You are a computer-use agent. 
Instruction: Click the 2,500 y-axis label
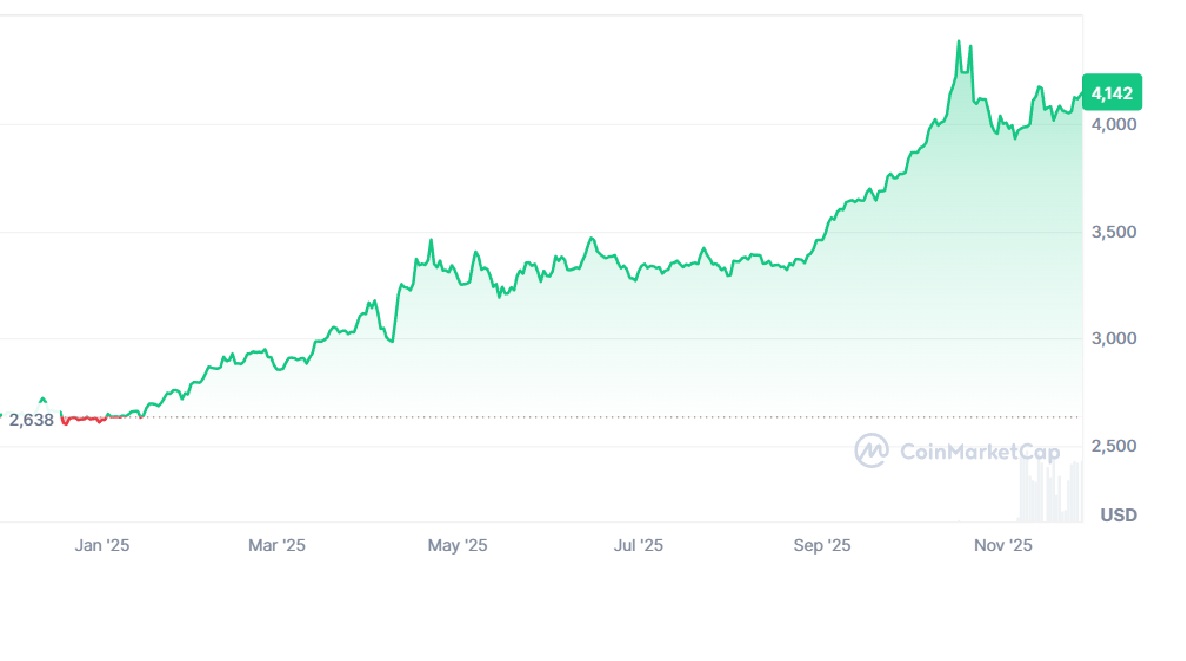(x=1113, y=446)
